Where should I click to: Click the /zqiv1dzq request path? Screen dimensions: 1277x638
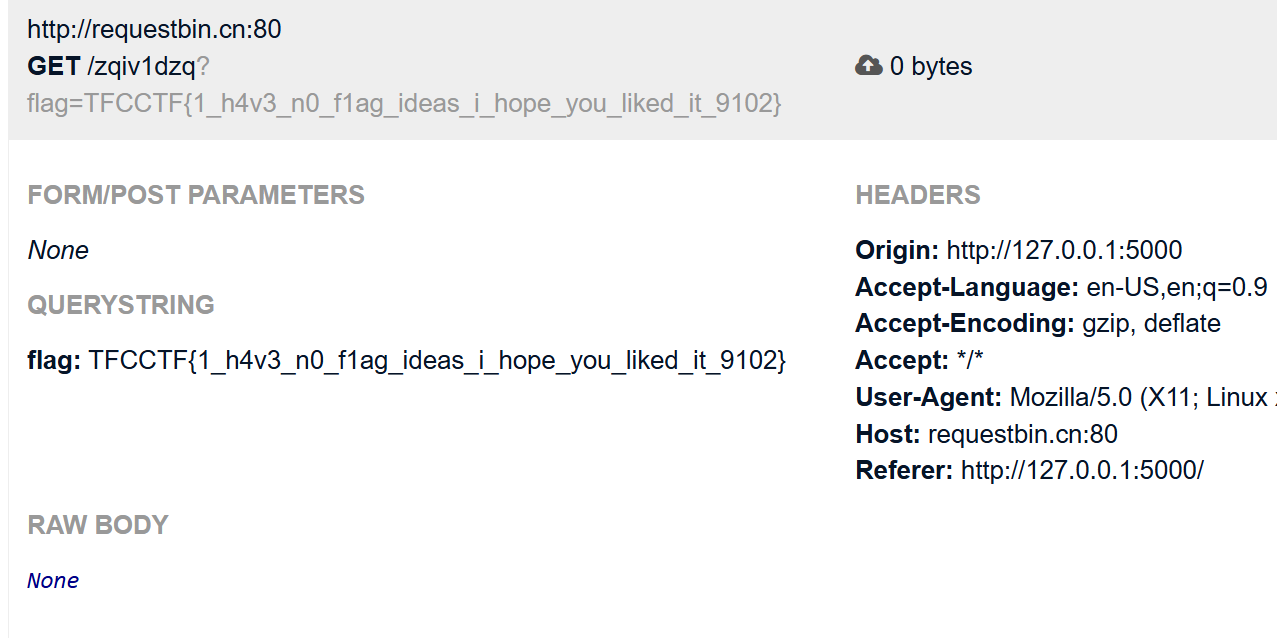[141, 67]
